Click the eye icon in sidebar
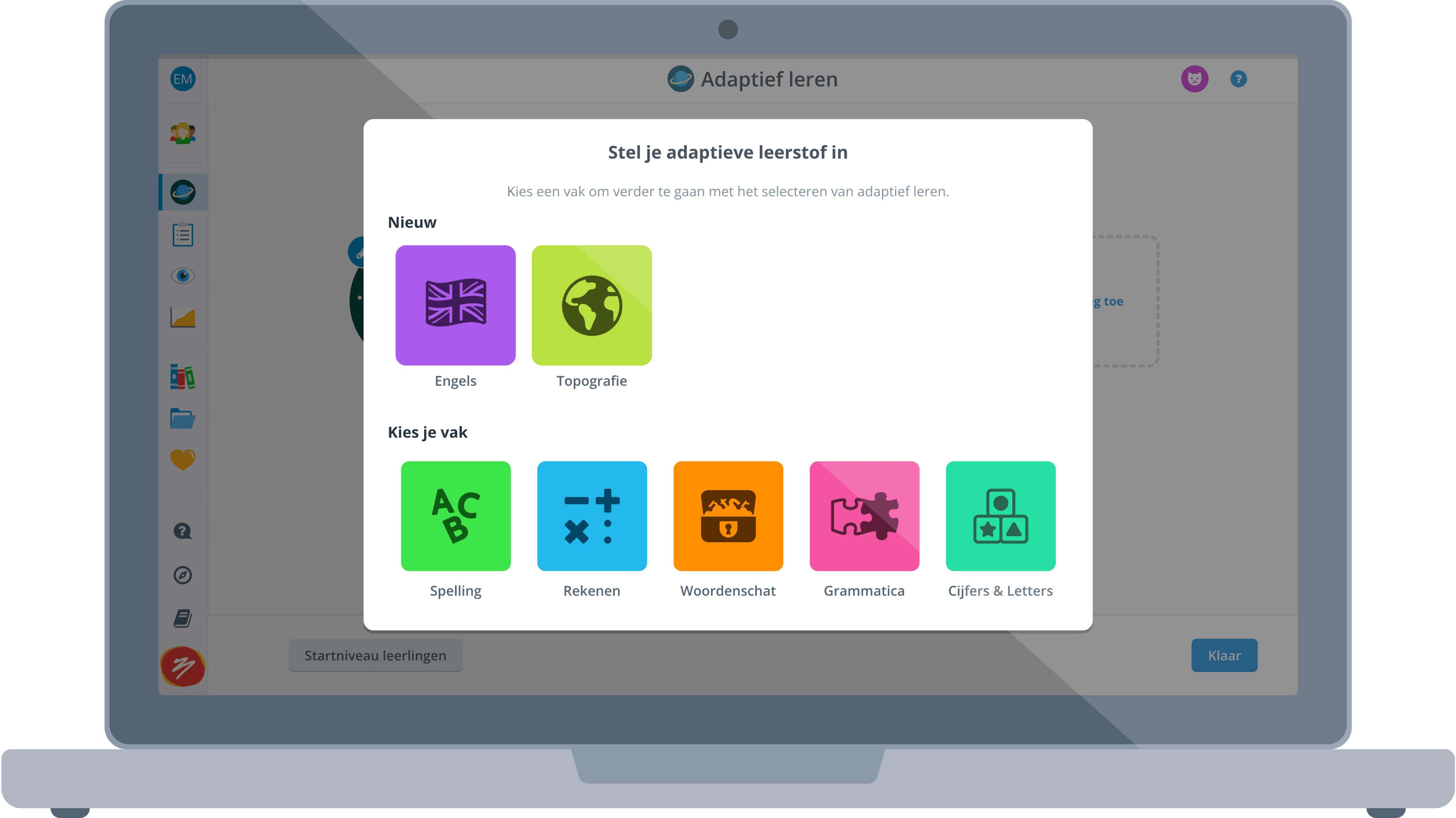 183,276
